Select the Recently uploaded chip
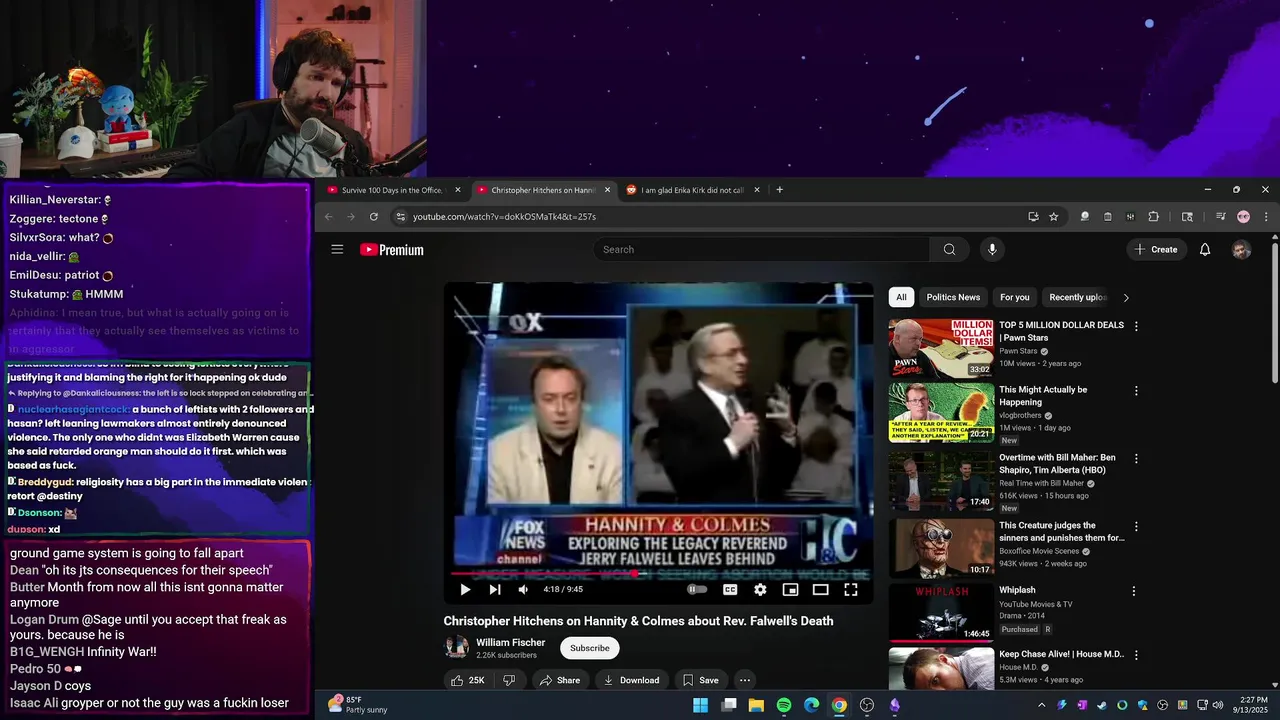Screen dimensions: 1280x720 tap(1077, 297)
